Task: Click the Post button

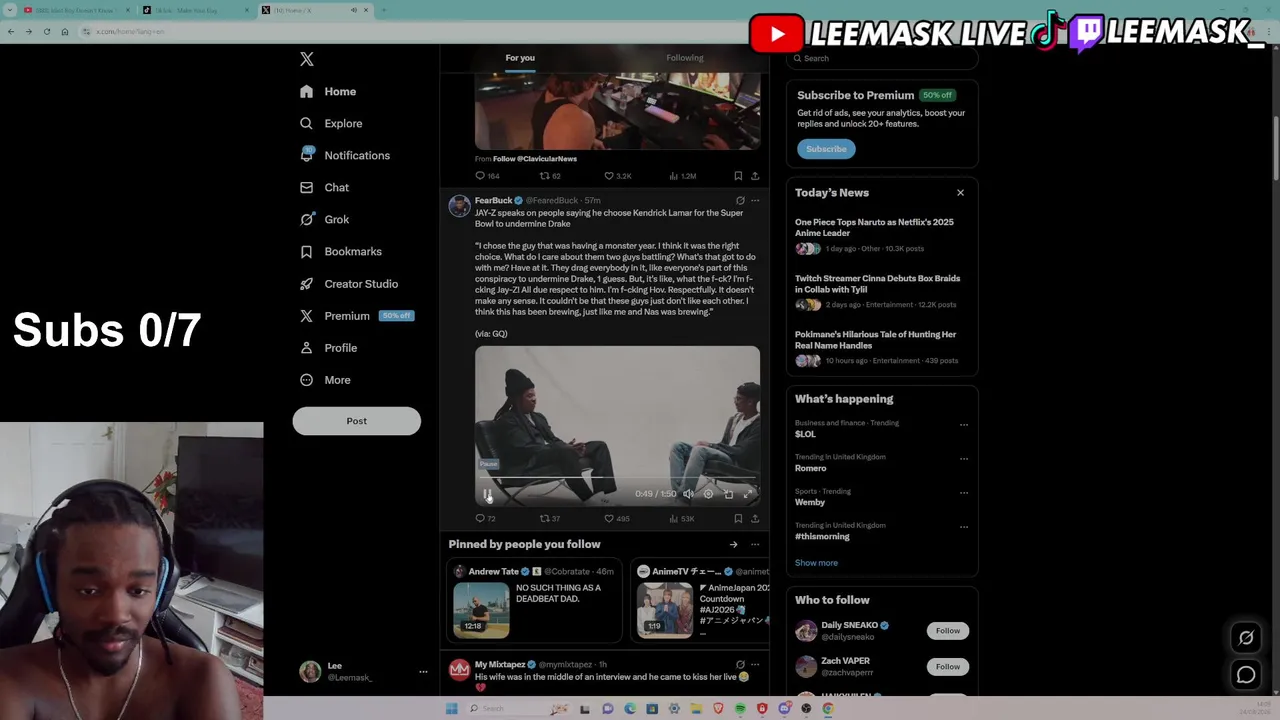Action: pos(356,421)
